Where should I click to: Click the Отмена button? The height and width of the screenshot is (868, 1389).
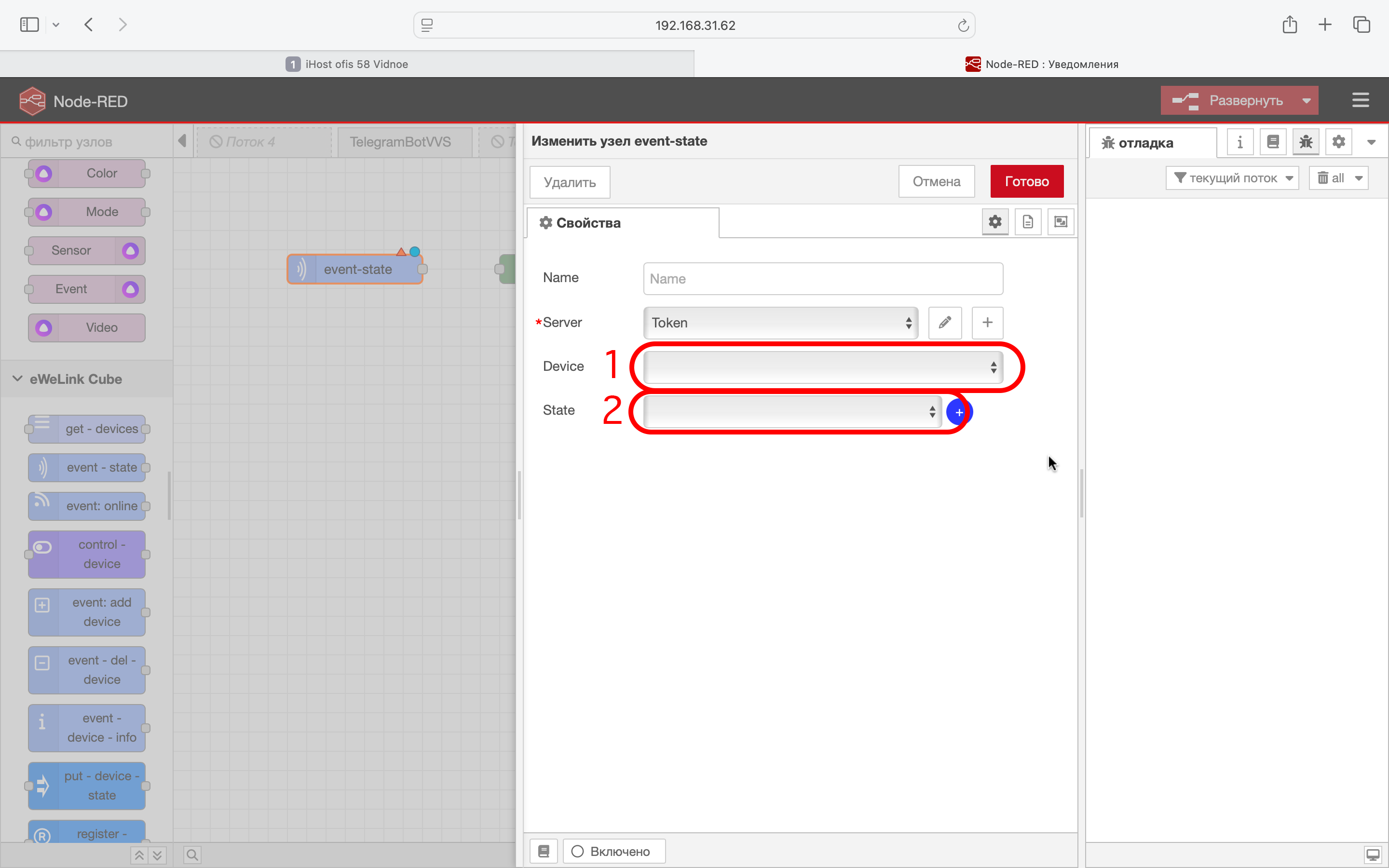936,182
